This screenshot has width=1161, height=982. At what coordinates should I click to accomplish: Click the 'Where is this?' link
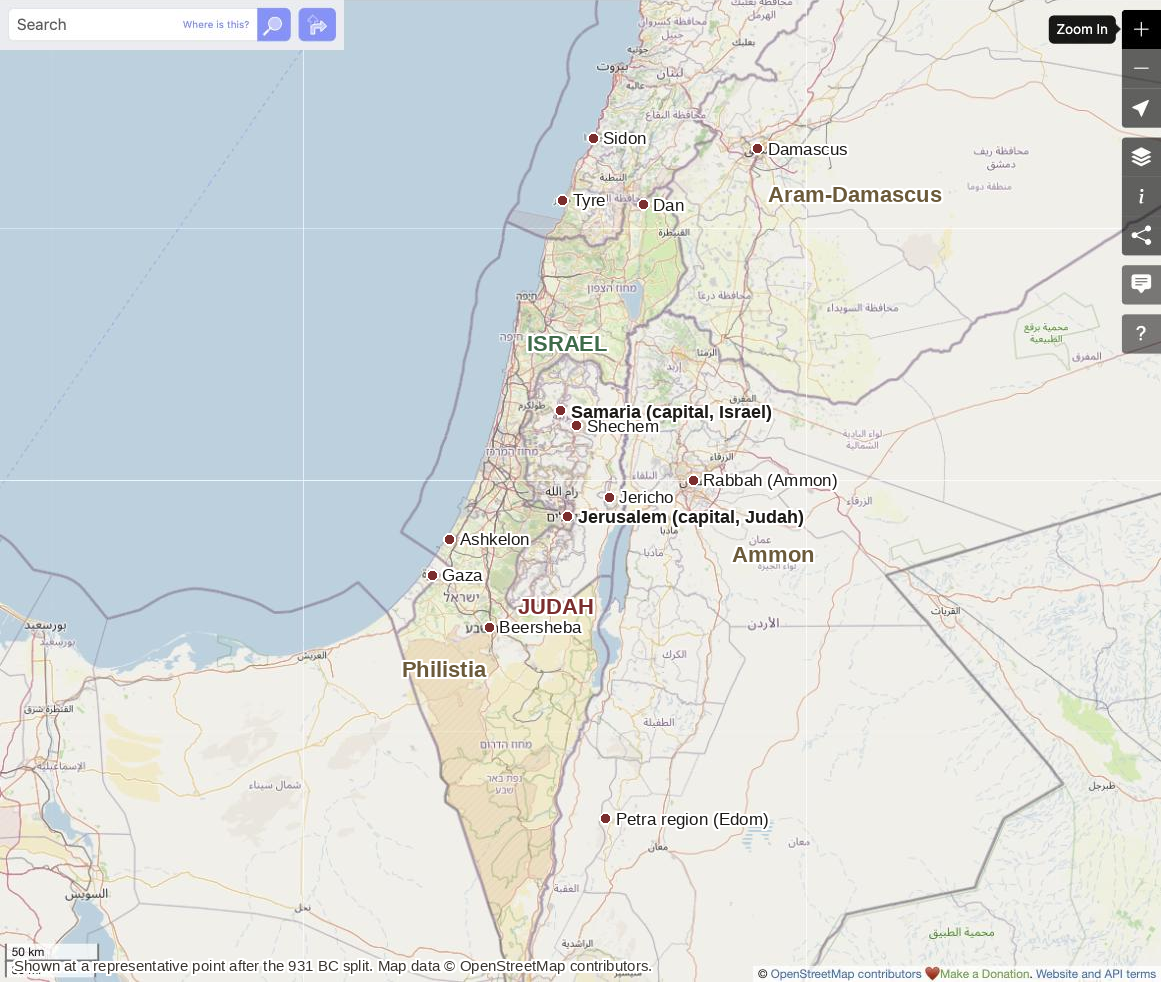click(215, 24)
